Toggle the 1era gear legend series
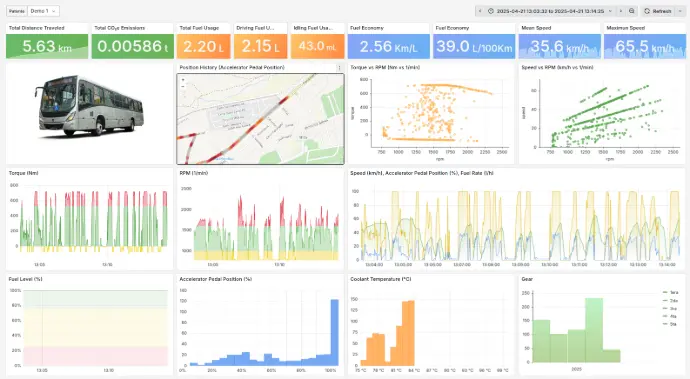Screen dimensions: 690x379 pyautogui.click(x=670, y=292)
